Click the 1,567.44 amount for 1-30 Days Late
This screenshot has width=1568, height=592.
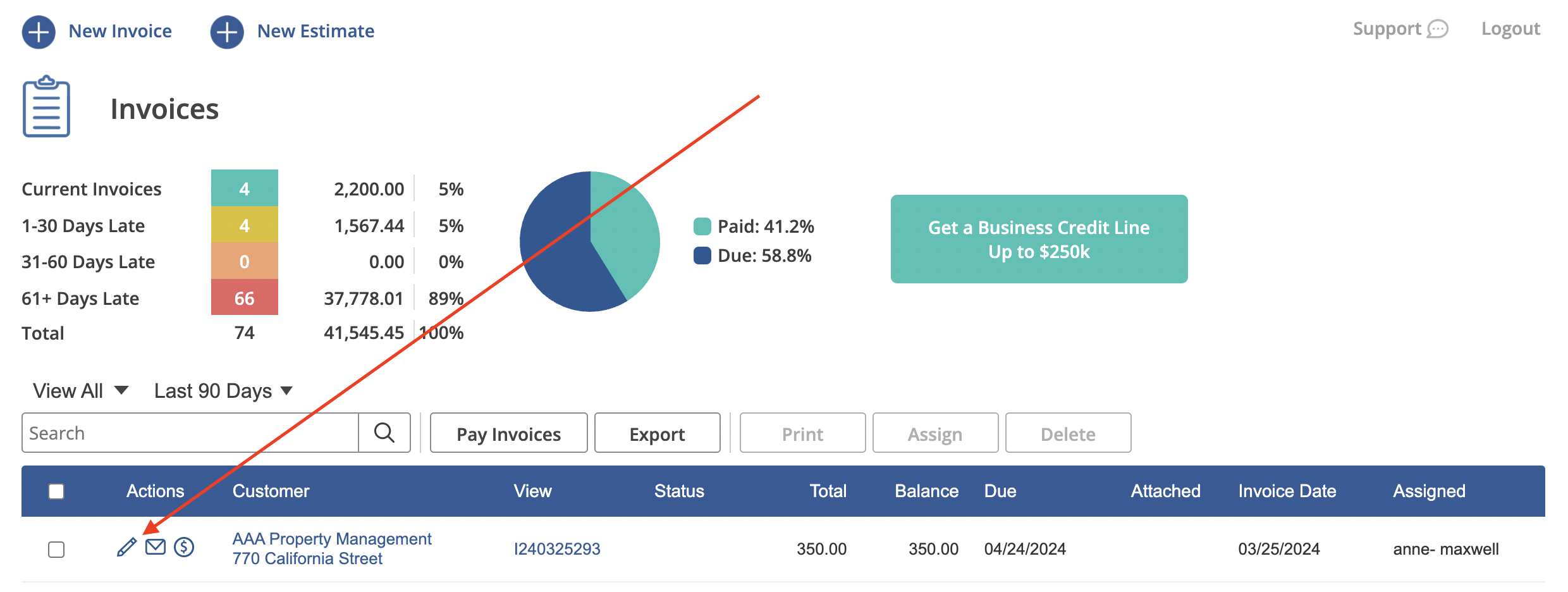point(369,226)
